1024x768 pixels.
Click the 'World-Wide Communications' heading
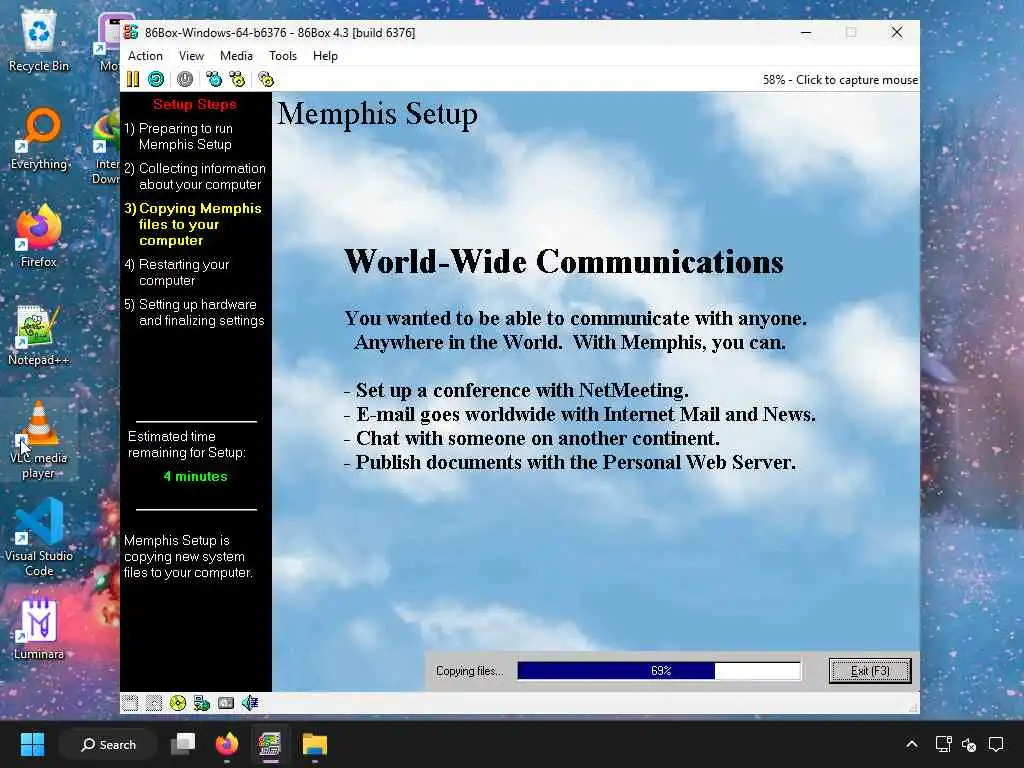[564, 262]
